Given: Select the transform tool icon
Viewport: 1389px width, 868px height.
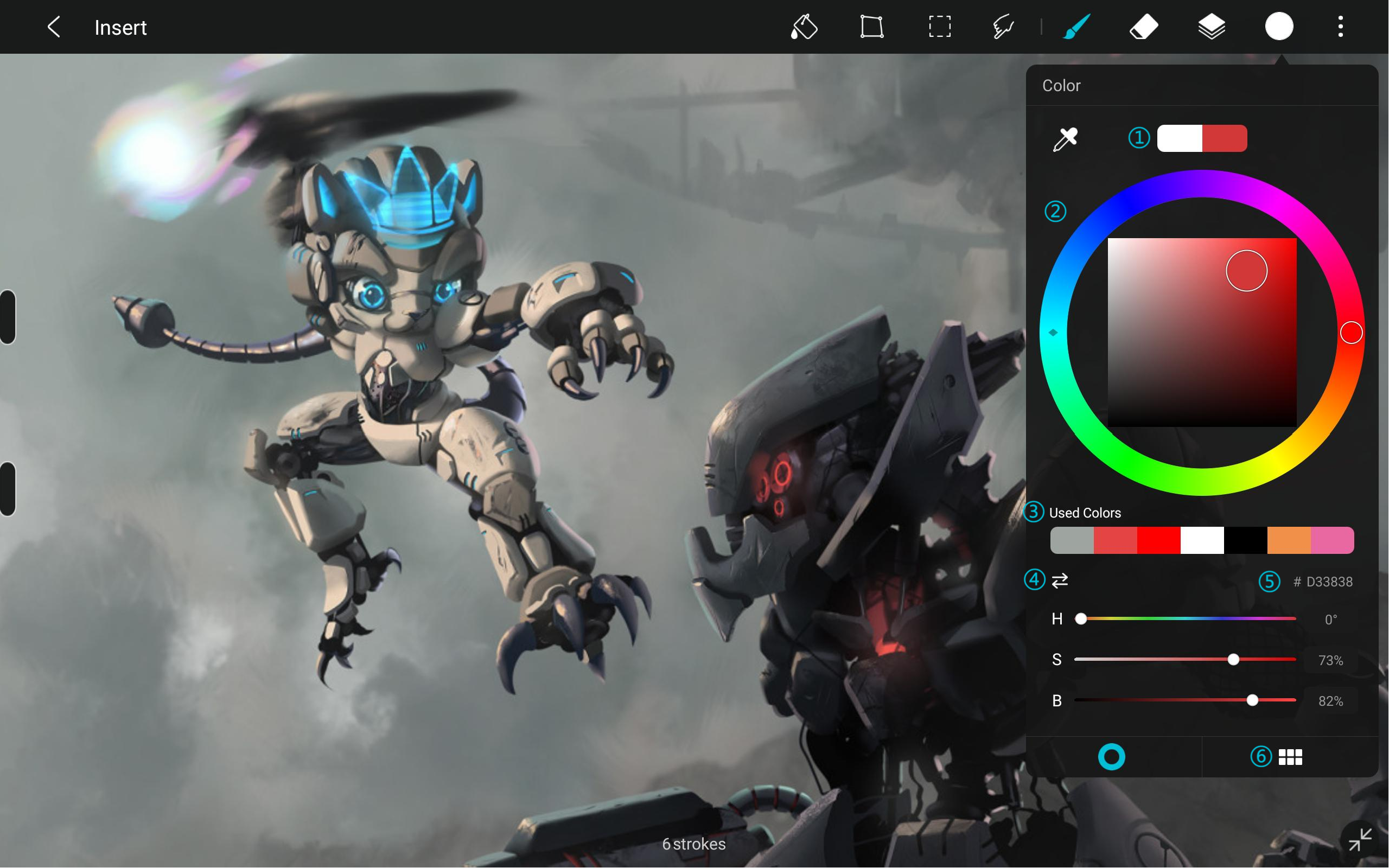Looking at the screenshot, I should pyautogui.click(x=872, y=27).
